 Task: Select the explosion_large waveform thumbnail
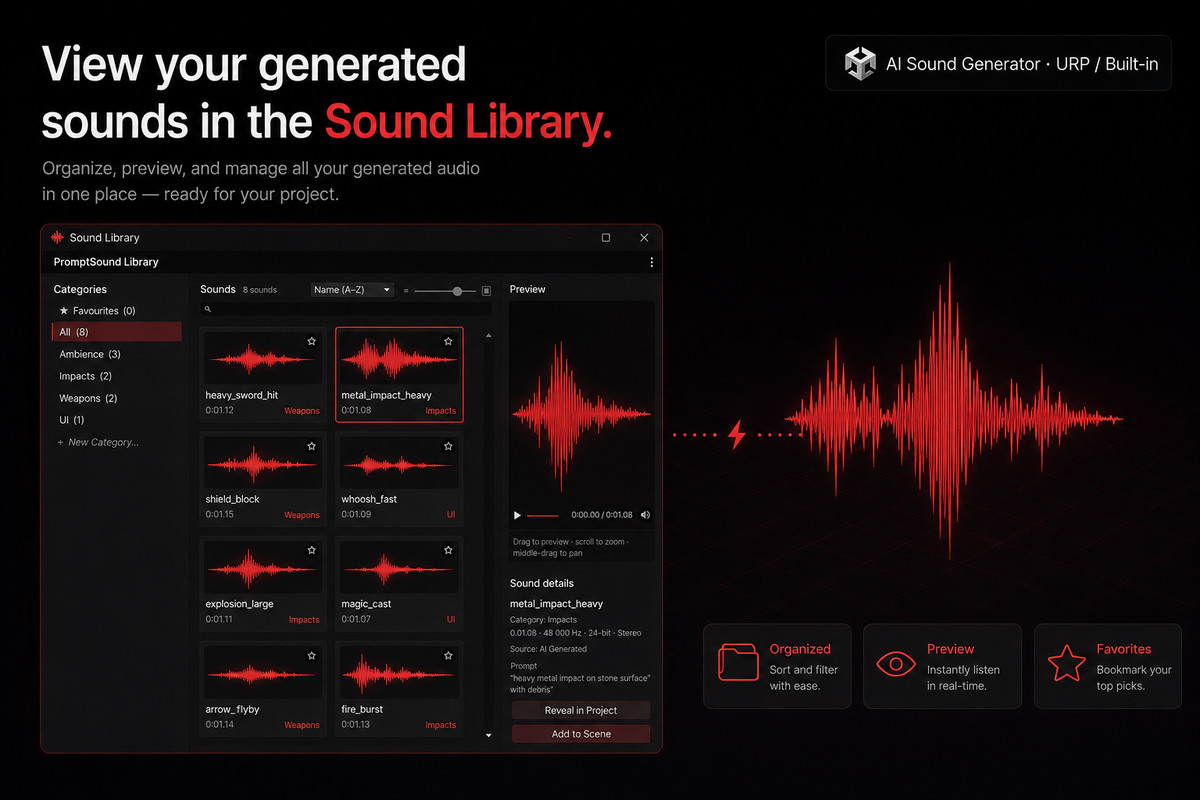coord(263,567)
